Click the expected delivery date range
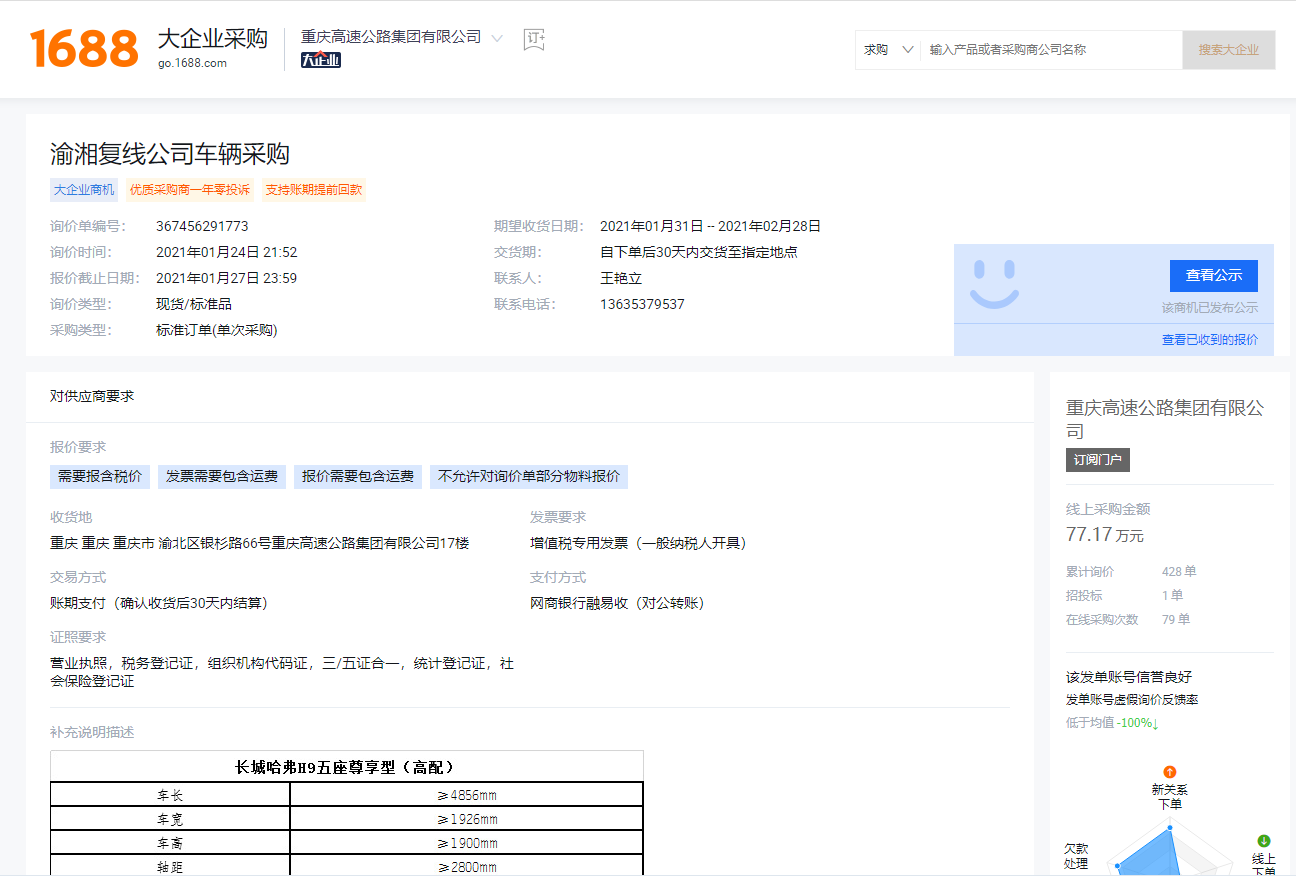 point(710,226)
